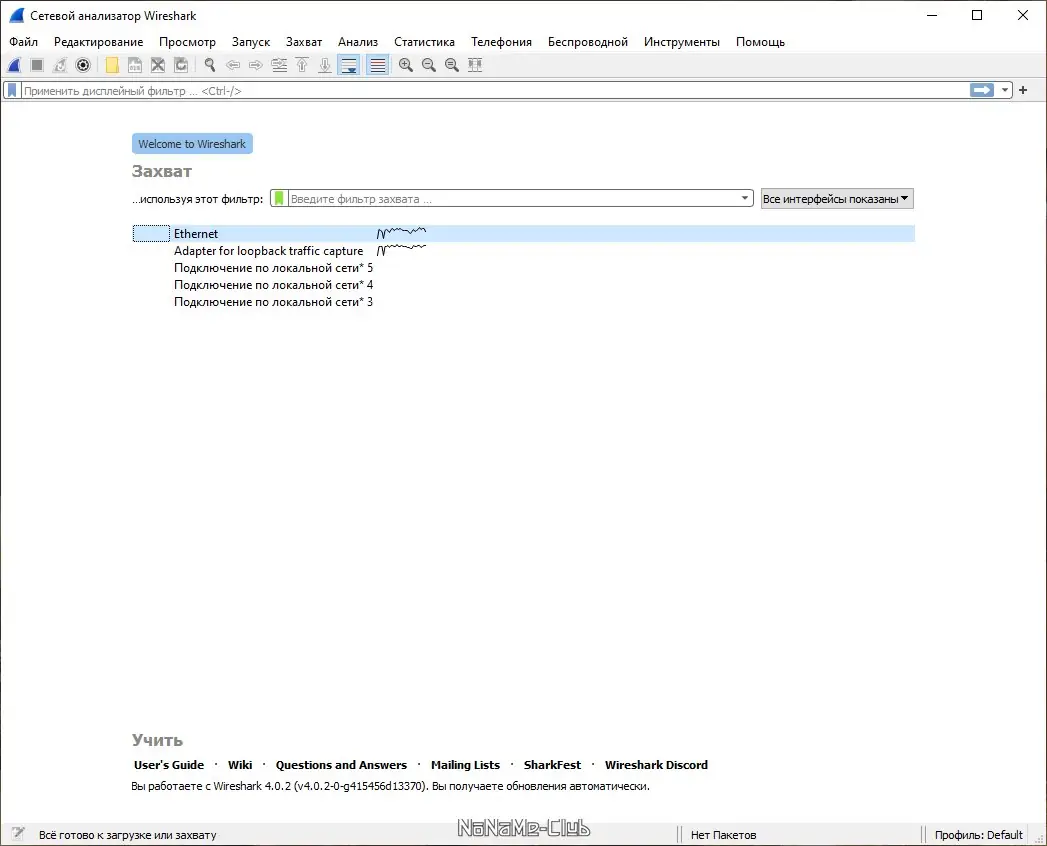This screenshot has height=846, width=1047.
Task: Click the stop capture square icon
Action: point(37,65)
